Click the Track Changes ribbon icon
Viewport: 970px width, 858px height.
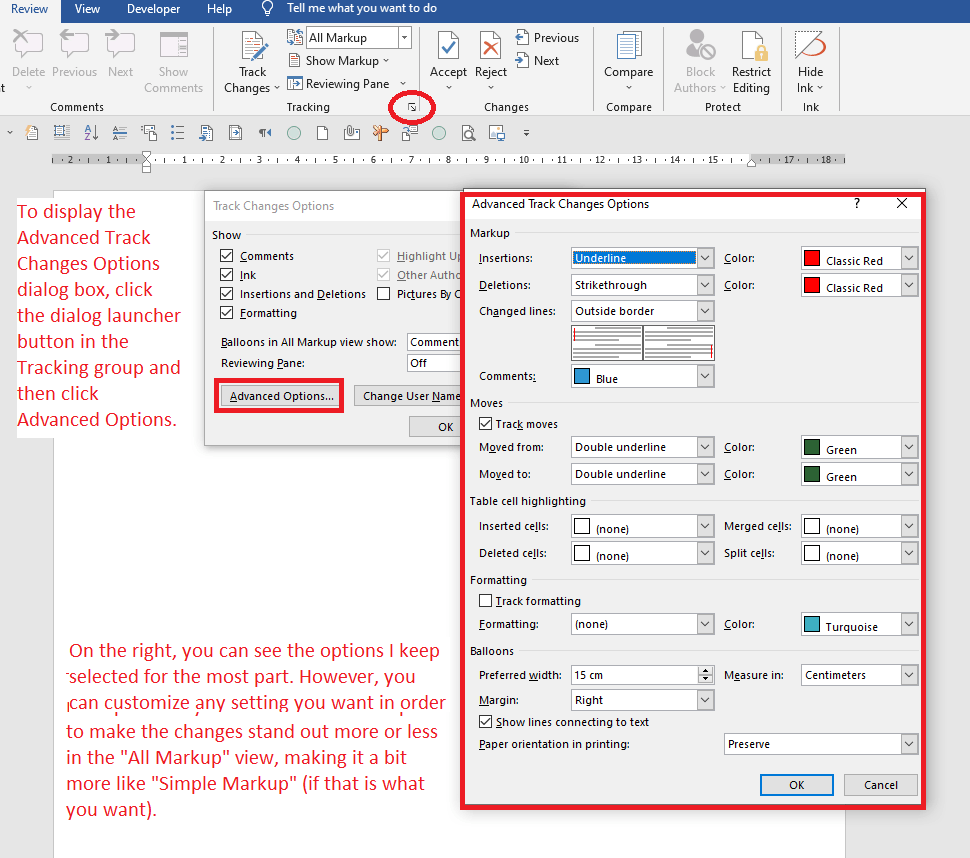coord(254,46)
